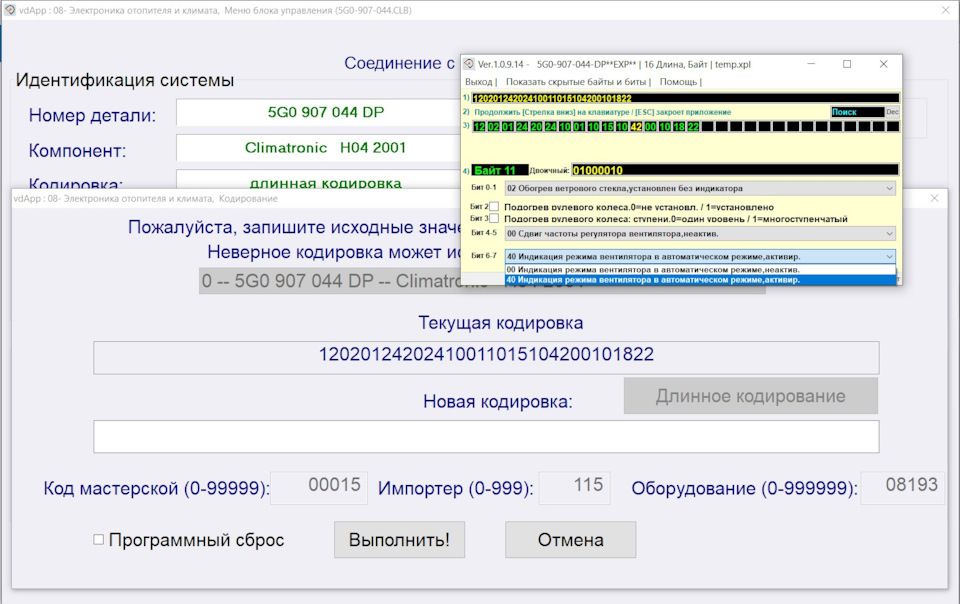
Task: Select option 00 fan mode indication неактив.
Action: [x=700, y=269]
